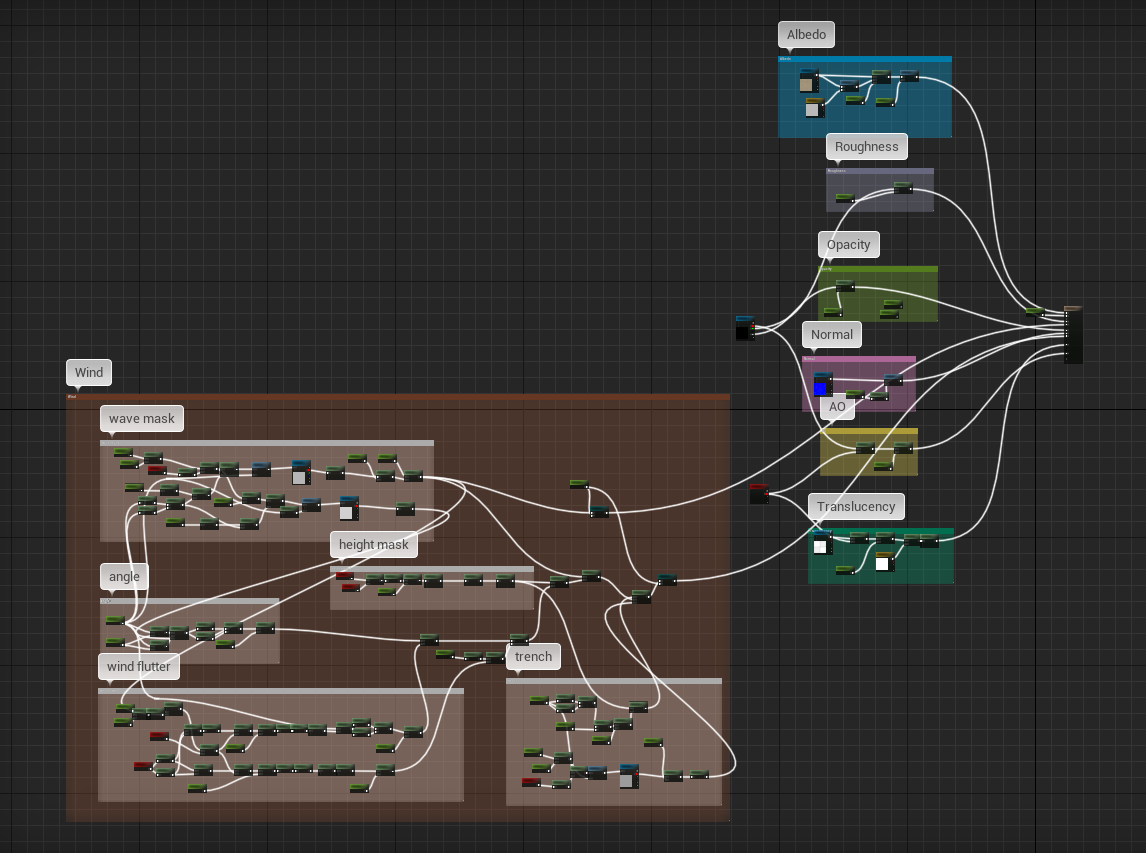Image resolution: width=1146 pixels, height=853 pixels.
Task: Select the blue Albedo comment header bar
Action: click(865, 59)
